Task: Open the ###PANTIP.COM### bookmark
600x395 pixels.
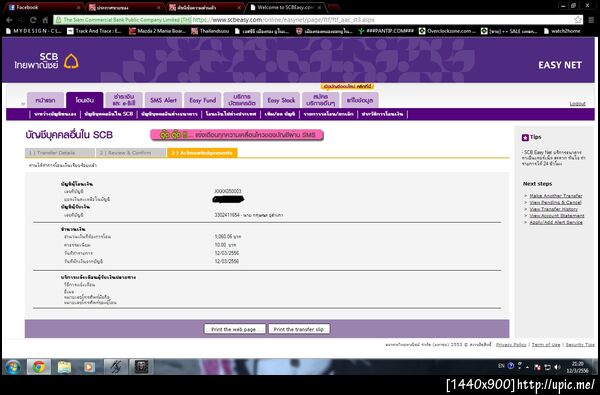Action: (386, 31)
